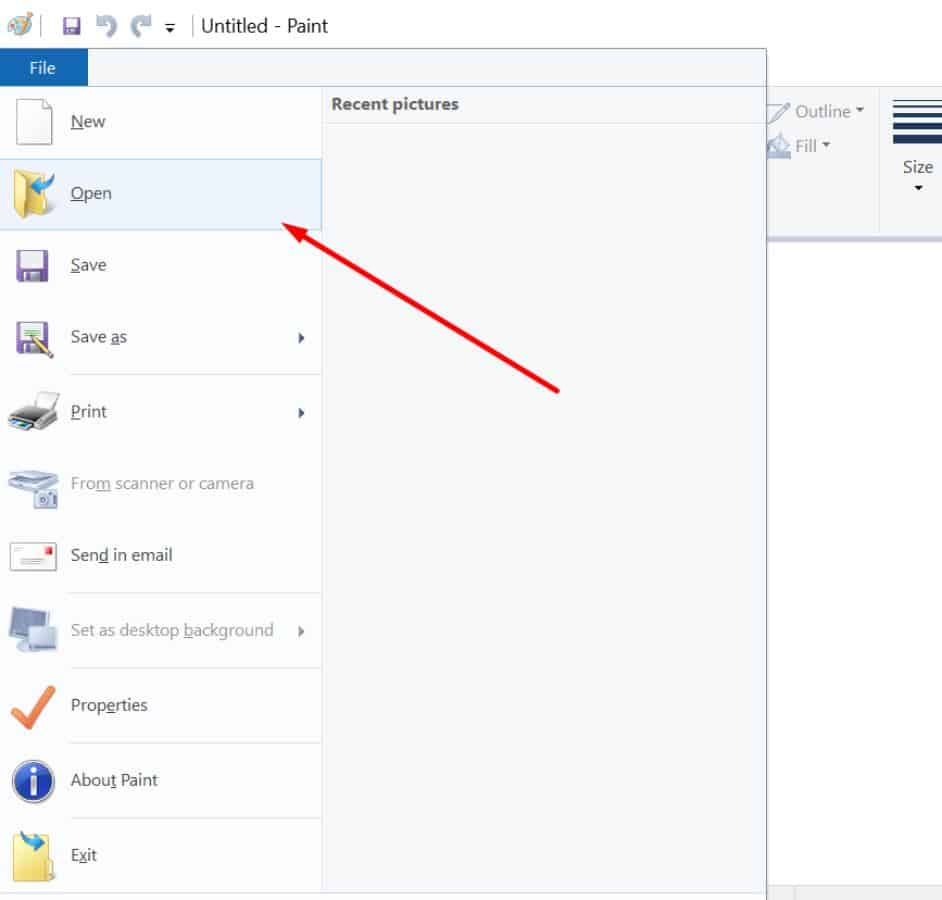Click the Exit menu entry

84,855
